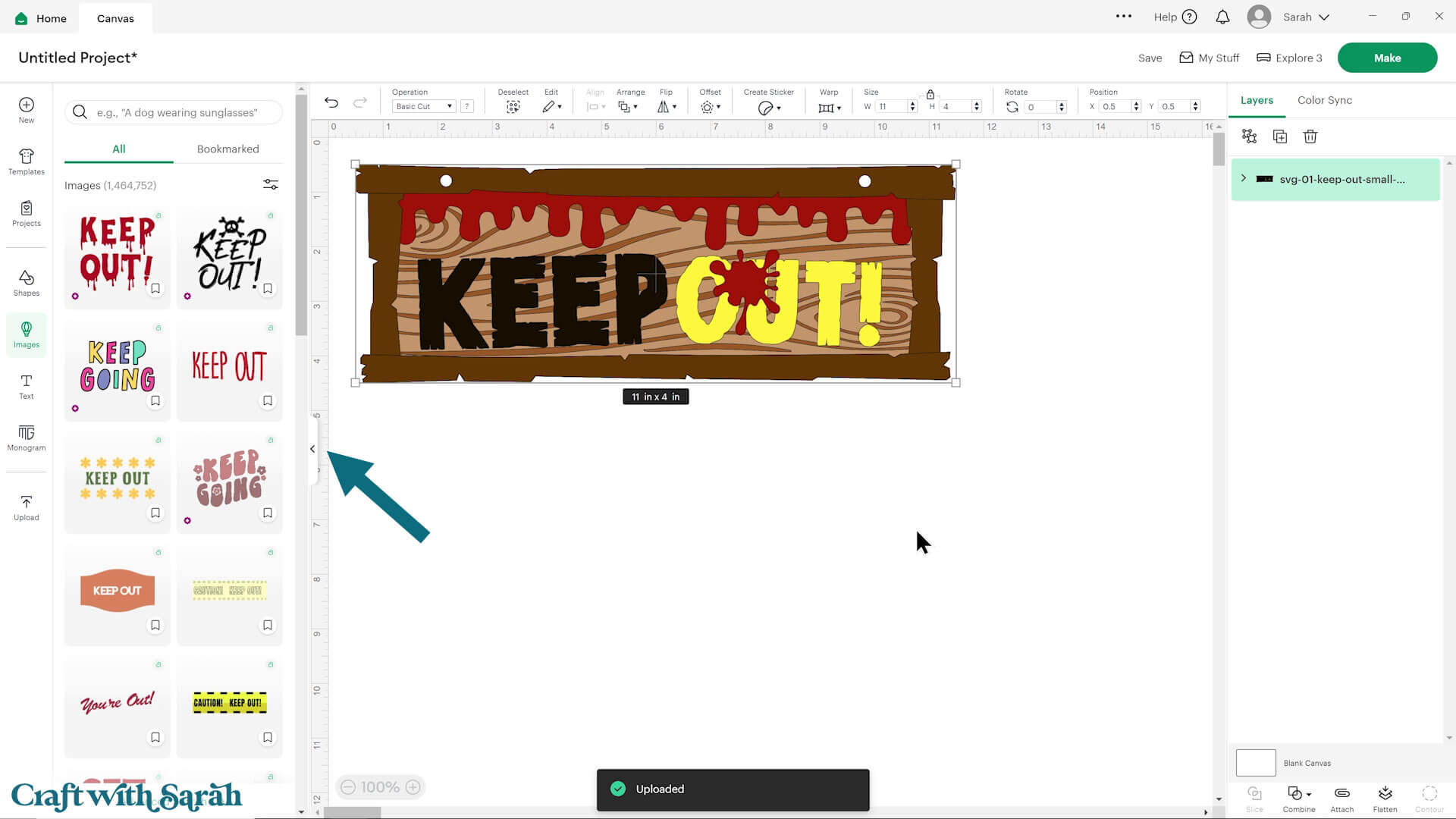
Task: Delete the selected layer with the trash icon
Action: point(1310,136)
